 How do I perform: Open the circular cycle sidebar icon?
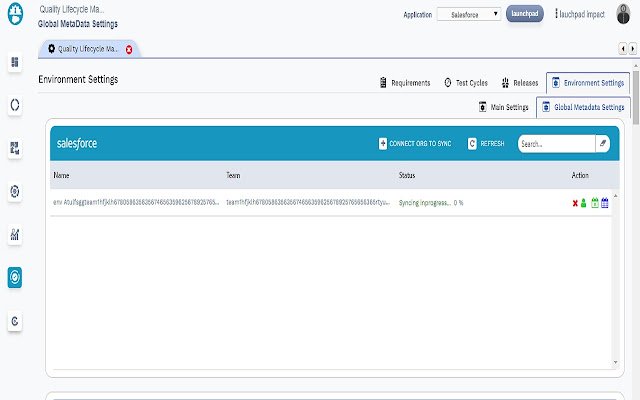[15, 105]
